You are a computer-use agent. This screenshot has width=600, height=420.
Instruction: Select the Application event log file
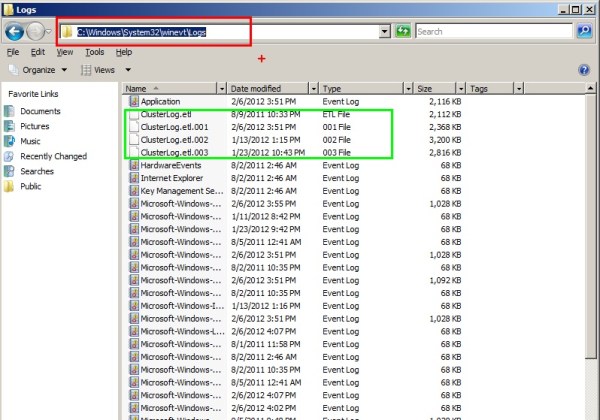pyautogui.click(x=160, y=101)
